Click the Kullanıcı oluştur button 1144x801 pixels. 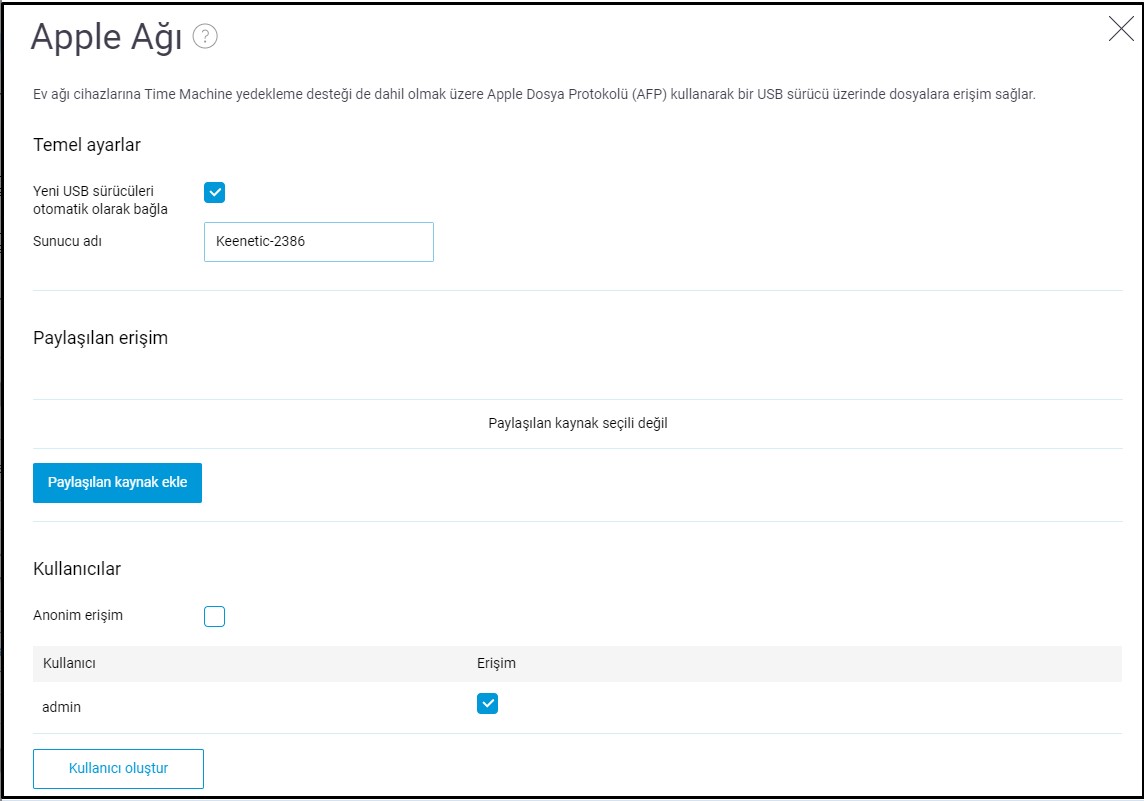coord(118,769)
